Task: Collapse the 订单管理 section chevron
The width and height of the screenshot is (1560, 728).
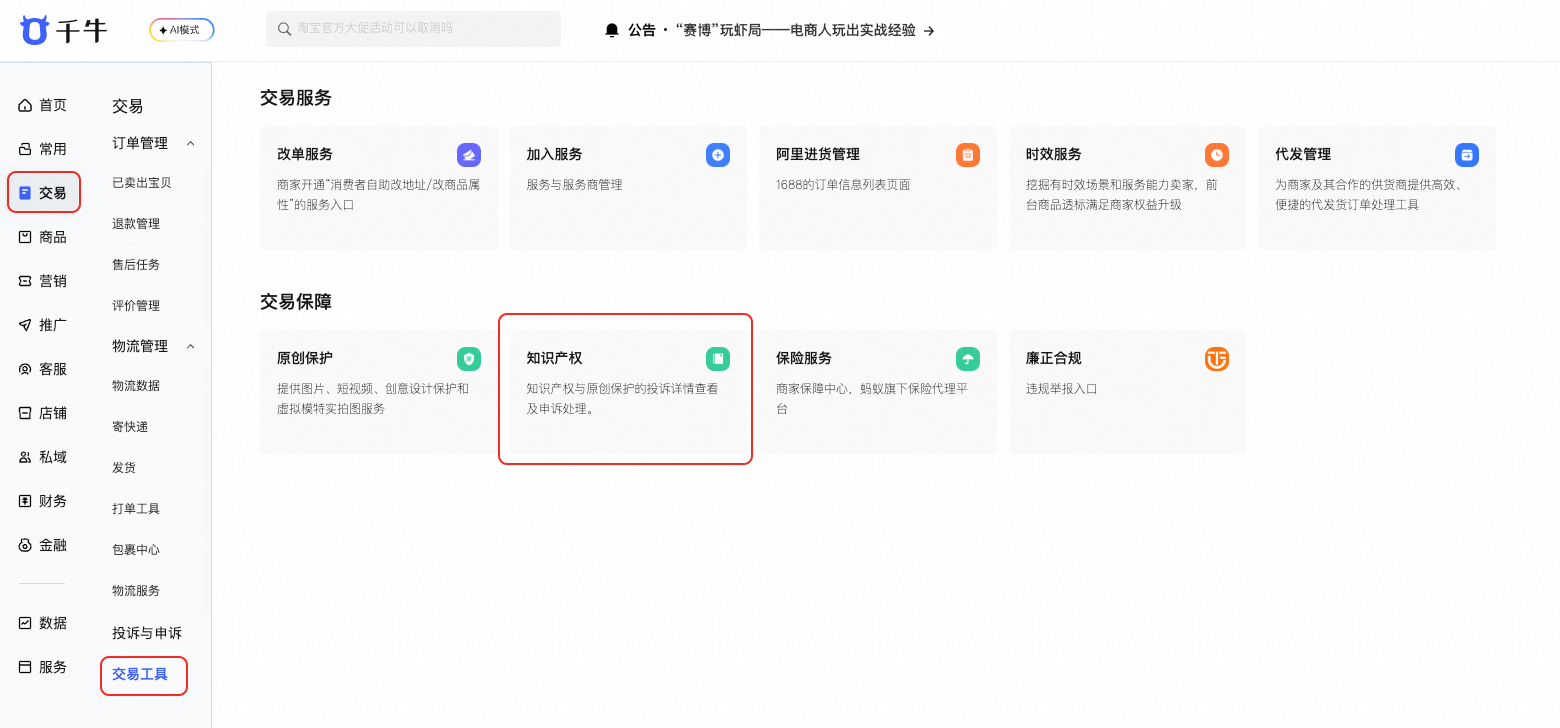Action: pos(191,143)
